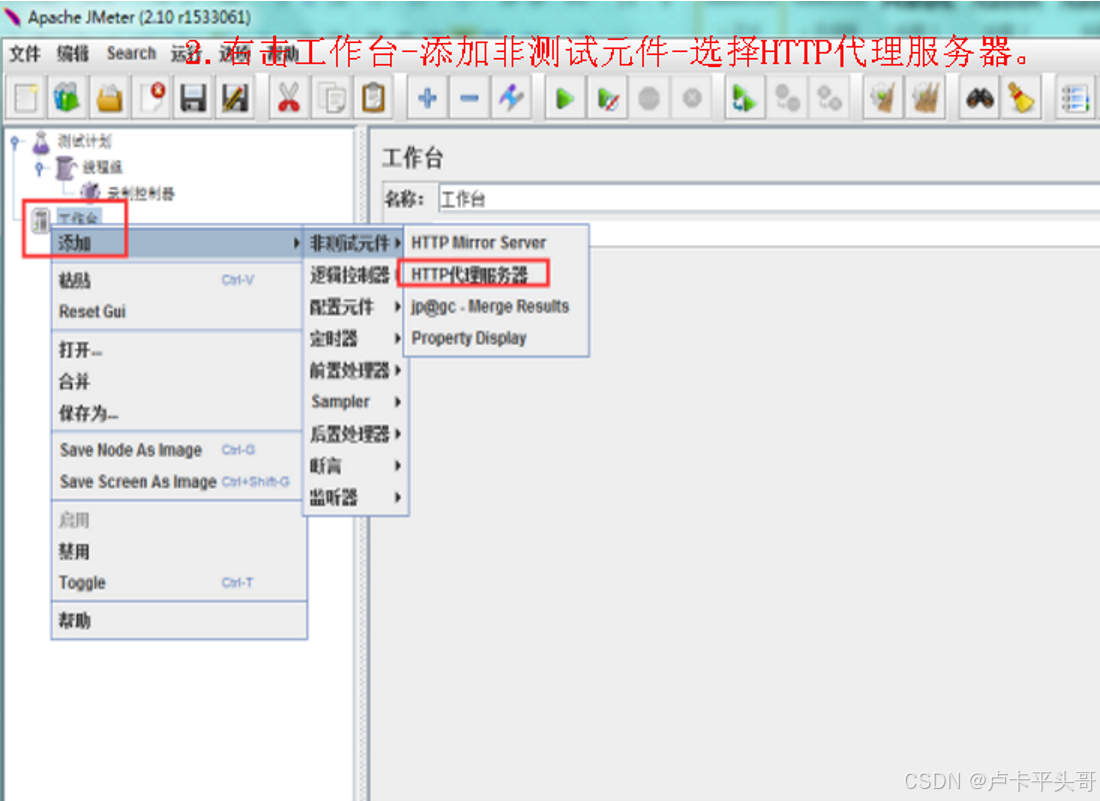Open the 文件 menu
1100x801 pixels.
coord(25,53)
